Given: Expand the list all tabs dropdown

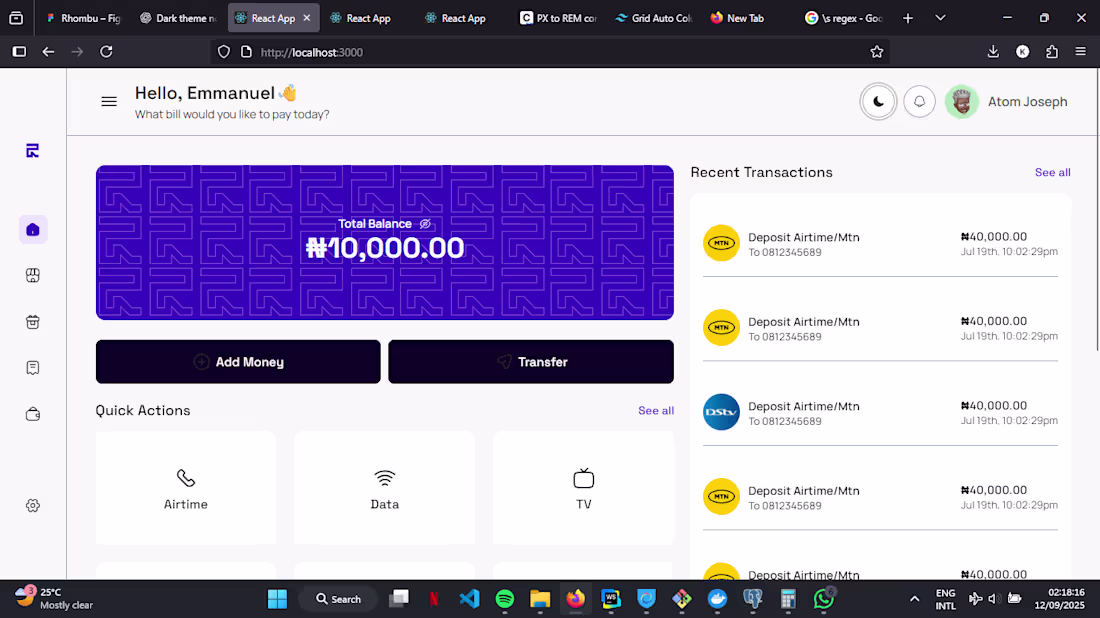Looking at the screenshot, I should pos(940,18).
